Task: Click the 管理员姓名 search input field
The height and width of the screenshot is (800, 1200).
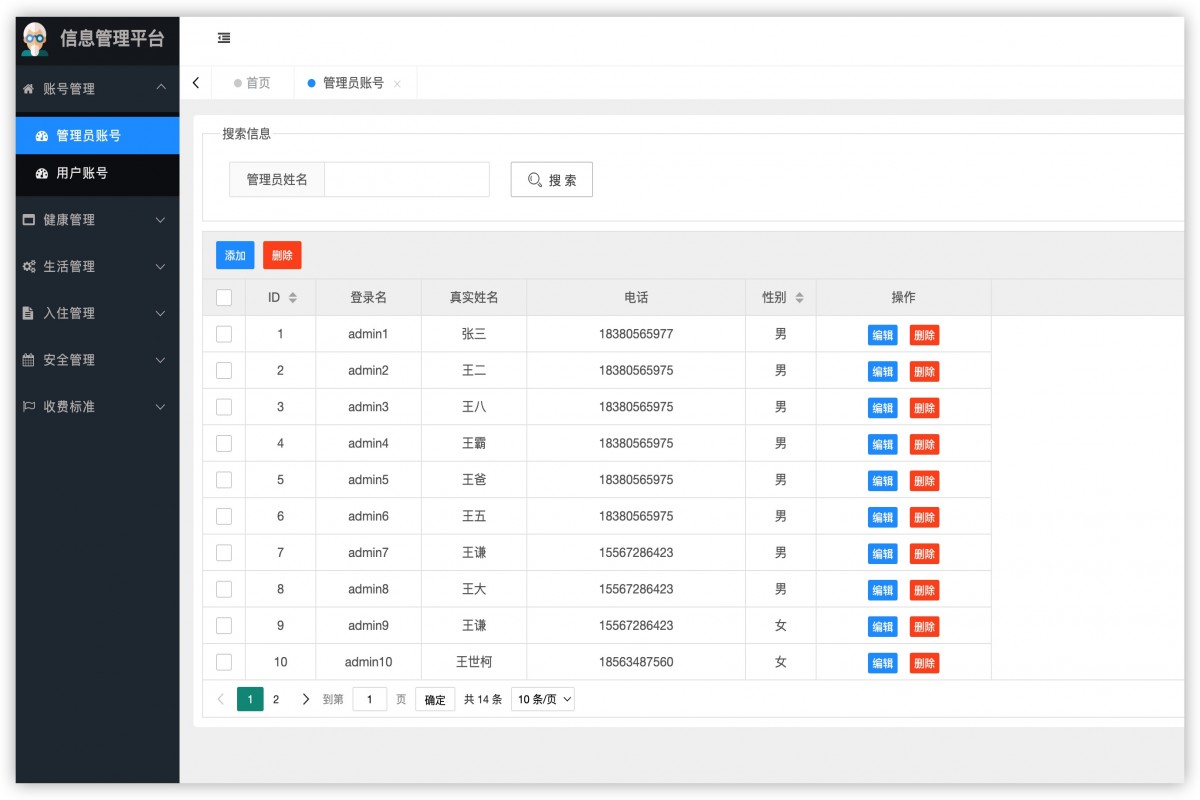Action: 406,179
